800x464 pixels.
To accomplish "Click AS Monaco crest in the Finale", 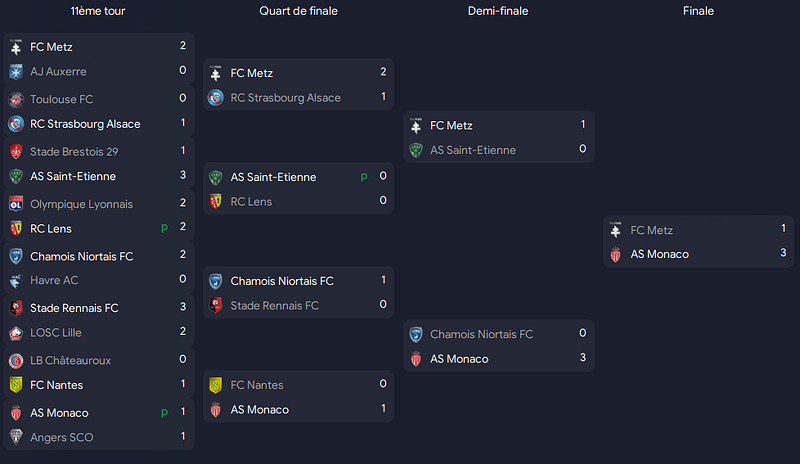I will point(616,254).
